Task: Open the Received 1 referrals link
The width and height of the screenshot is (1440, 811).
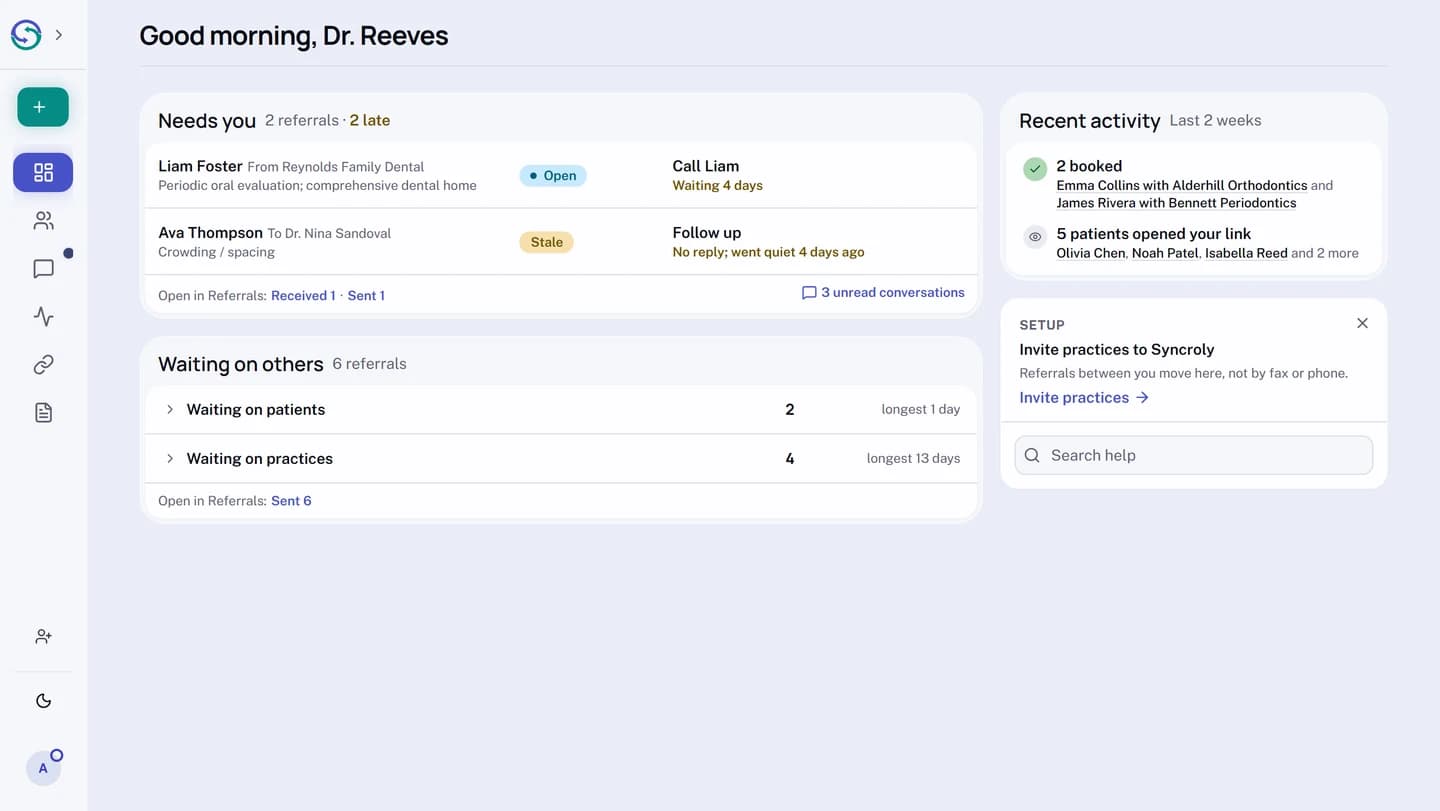Action: tap(303, 295)
